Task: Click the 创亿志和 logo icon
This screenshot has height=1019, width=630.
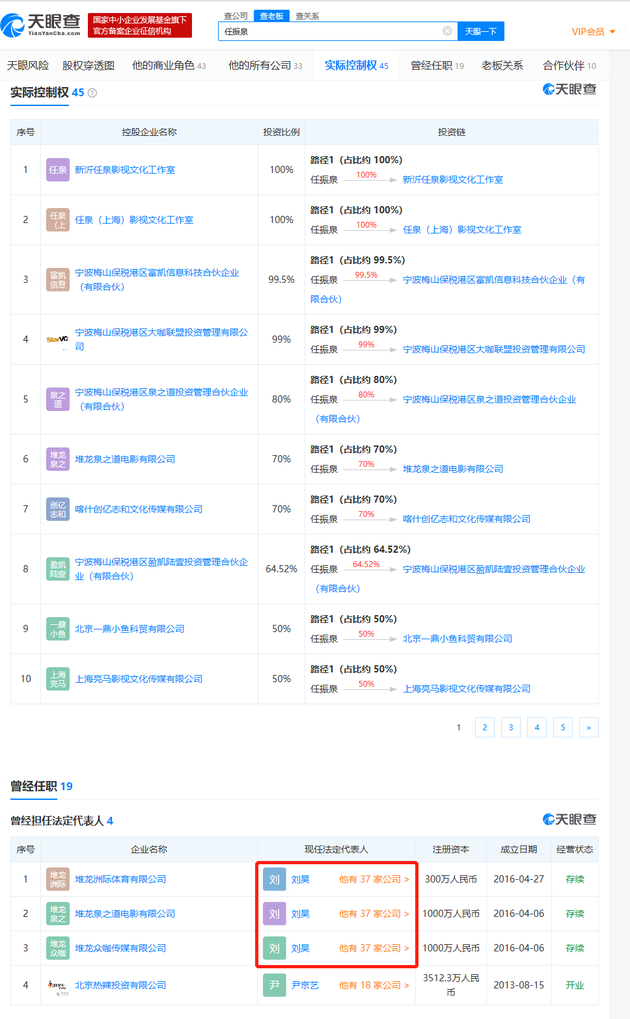Action: [x=57, y=509]
